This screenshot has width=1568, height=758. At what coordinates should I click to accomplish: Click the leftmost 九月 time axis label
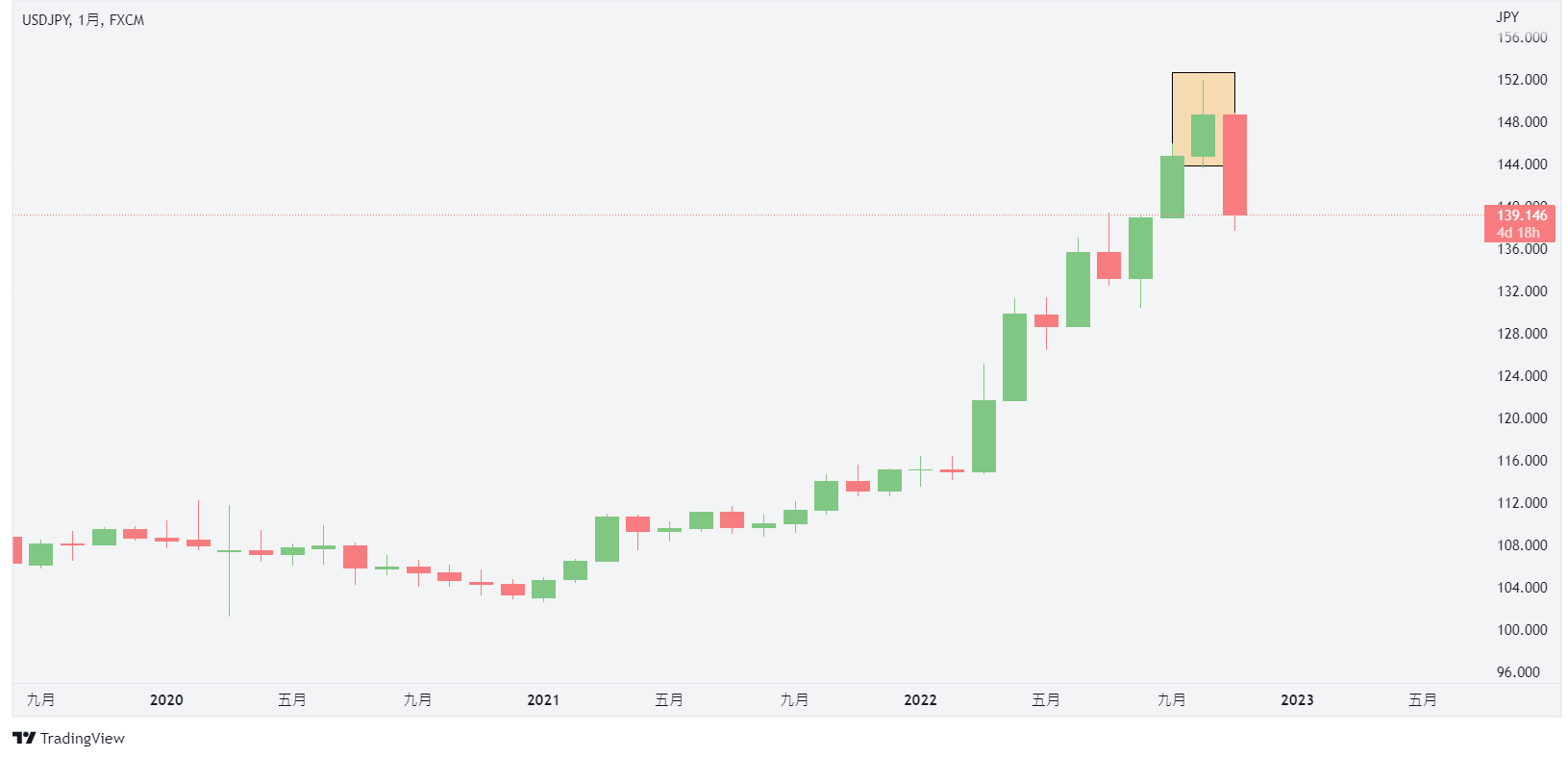40,700
